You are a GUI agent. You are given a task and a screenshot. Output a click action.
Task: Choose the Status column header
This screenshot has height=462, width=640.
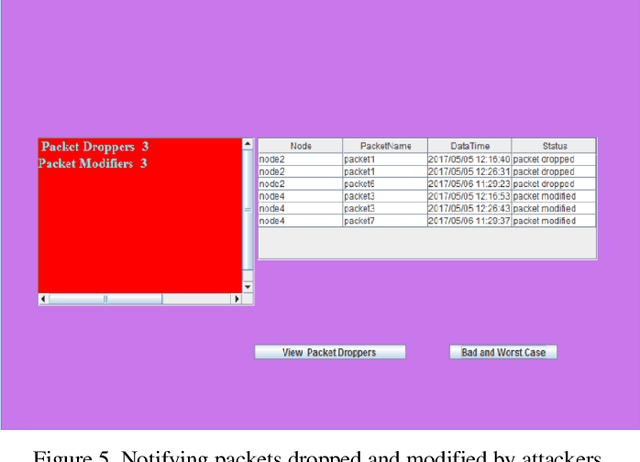[554, 146]
